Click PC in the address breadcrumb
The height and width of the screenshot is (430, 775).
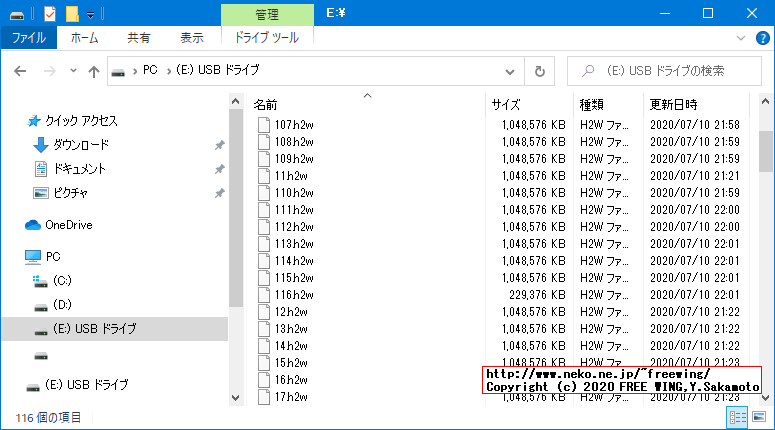(150, 70)
